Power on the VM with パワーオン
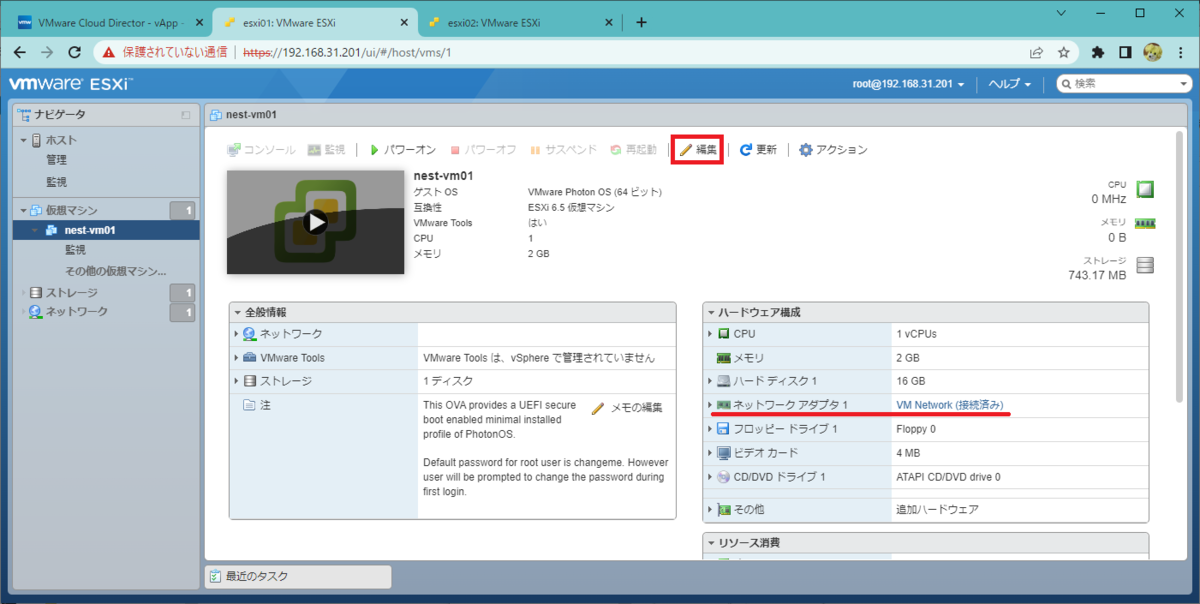 pyautogui.click(x=402, y=150)
